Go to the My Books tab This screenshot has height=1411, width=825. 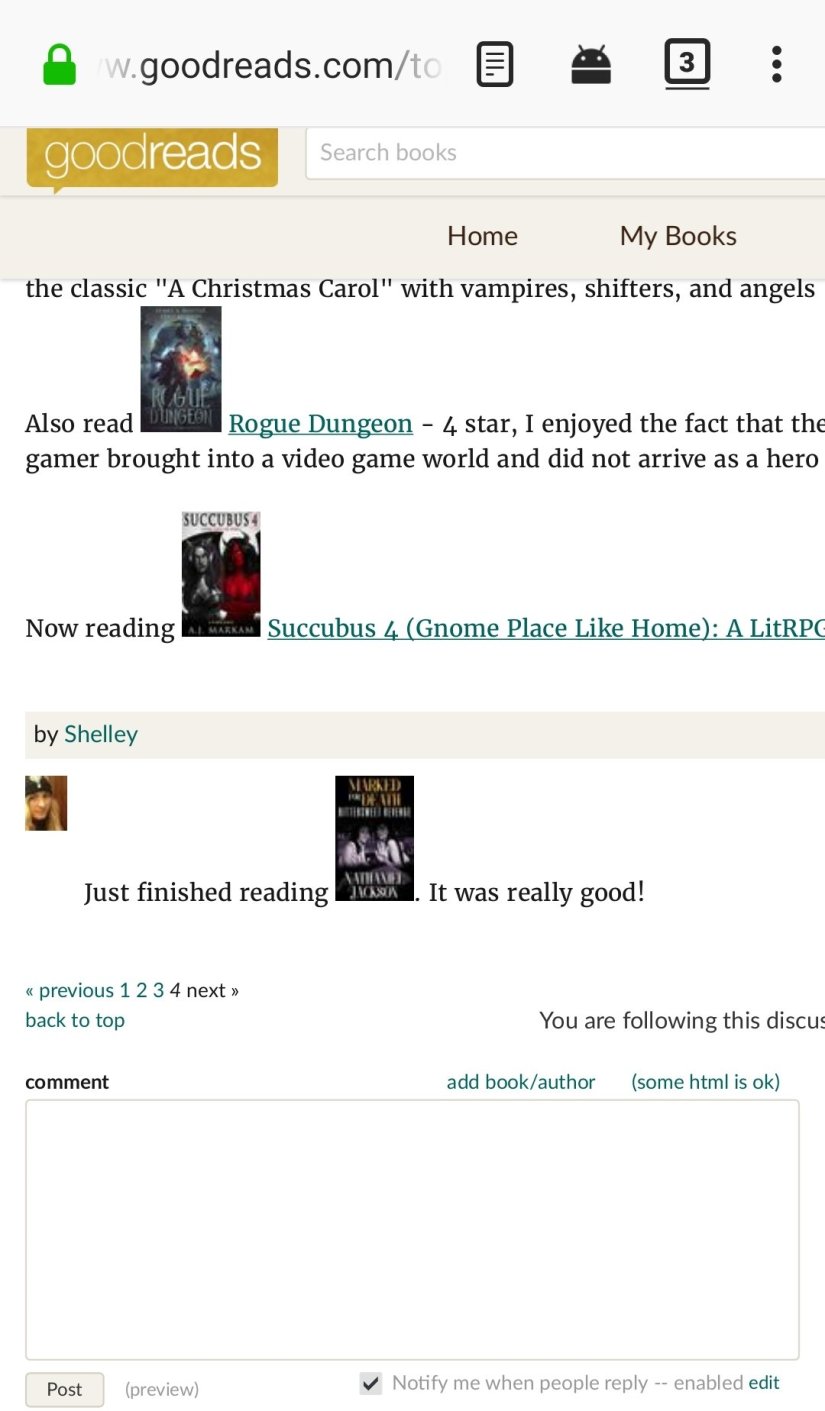678,236
